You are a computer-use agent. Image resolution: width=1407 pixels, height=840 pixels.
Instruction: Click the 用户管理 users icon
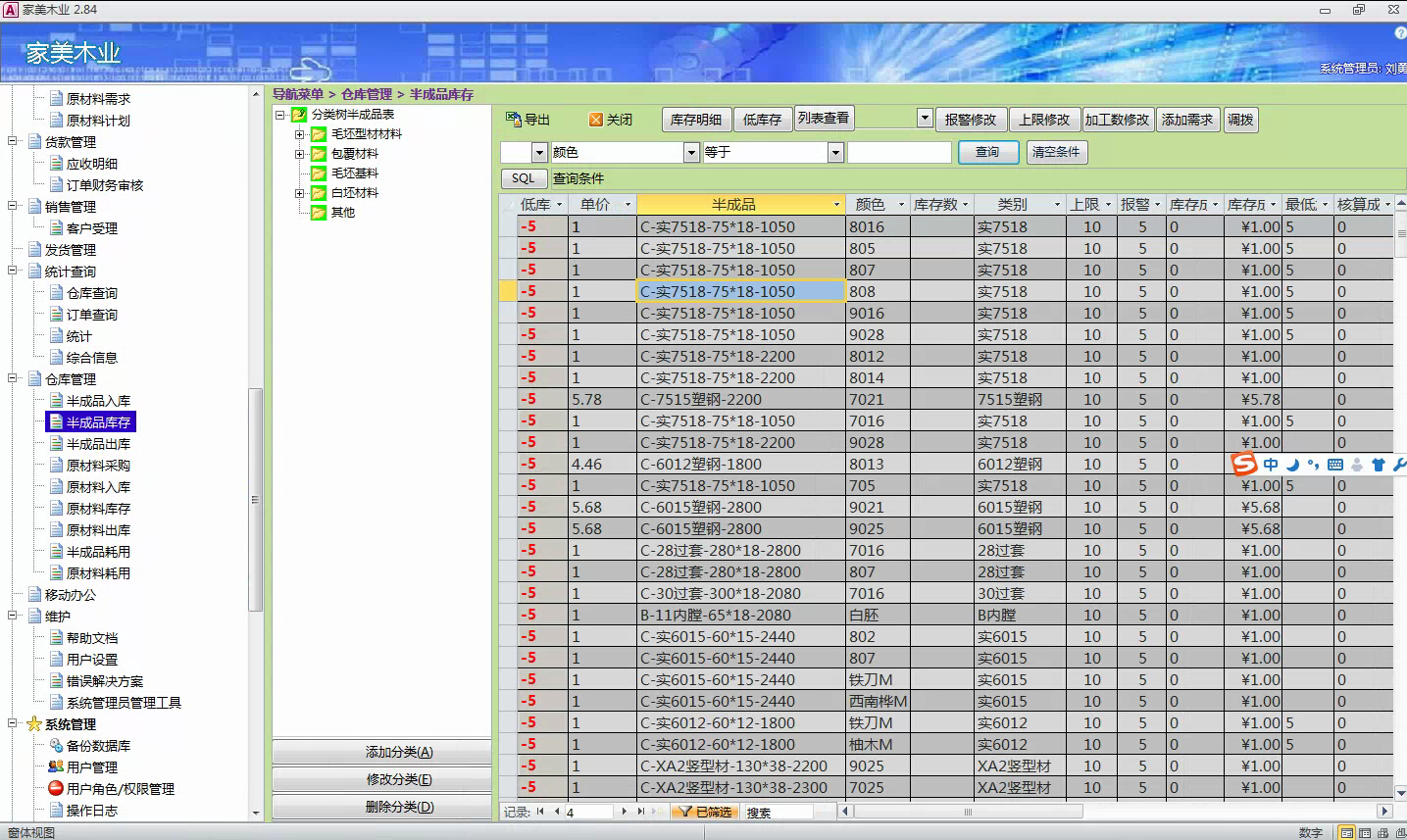56,766
